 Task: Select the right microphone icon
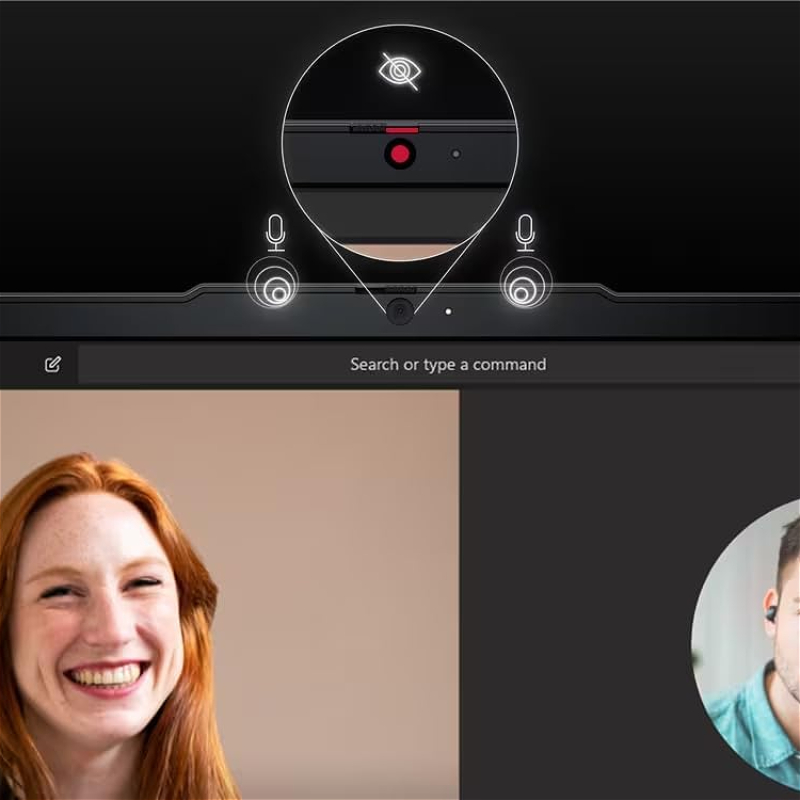[x=524, y=232]
